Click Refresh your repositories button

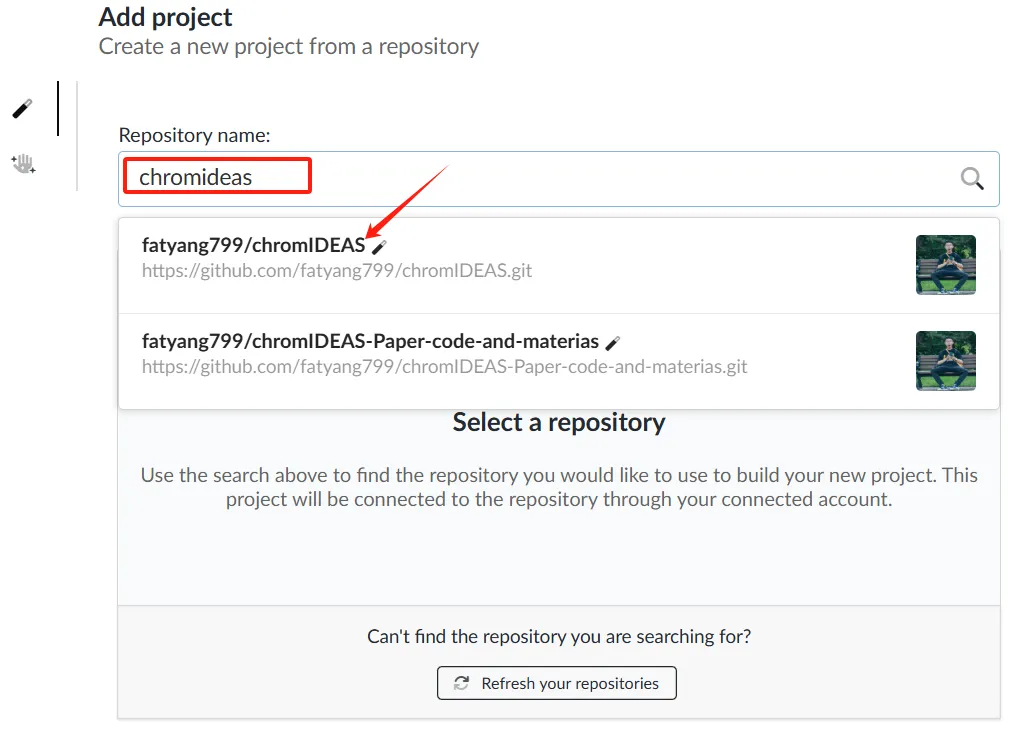tap(557, 683)
